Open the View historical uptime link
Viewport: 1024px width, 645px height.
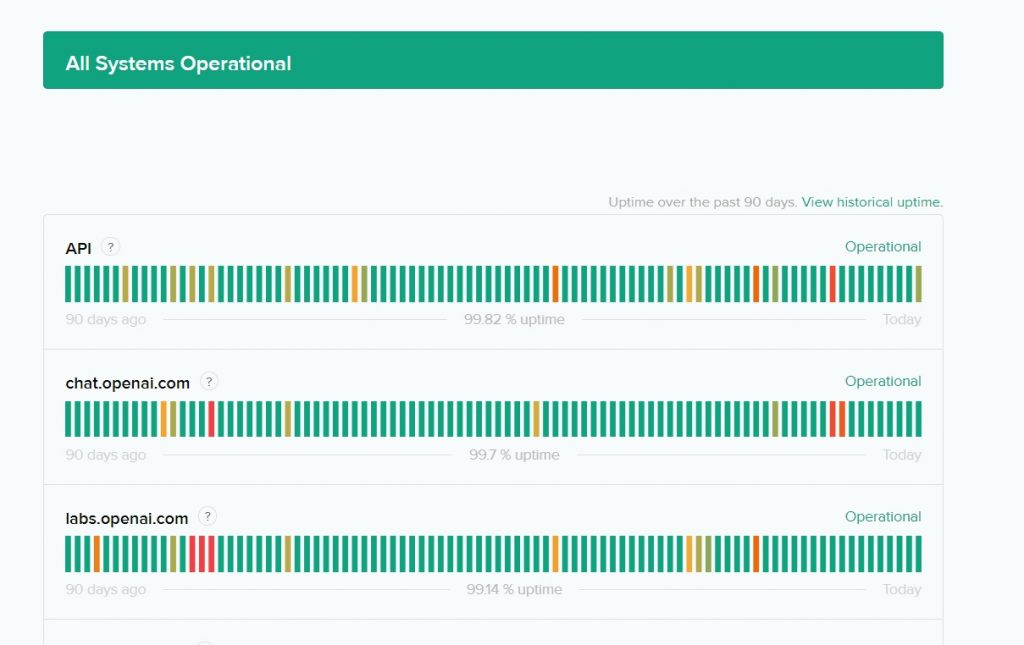coord(872,202)
